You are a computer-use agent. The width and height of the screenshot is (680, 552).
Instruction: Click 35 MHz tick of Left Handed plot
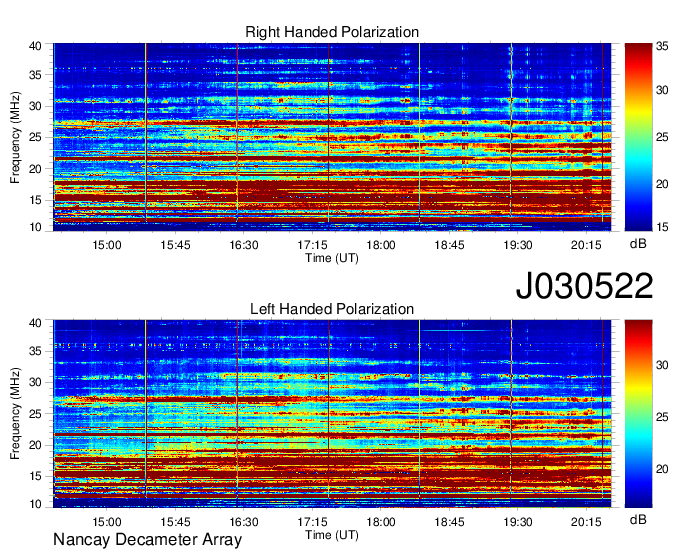(36, 351)
